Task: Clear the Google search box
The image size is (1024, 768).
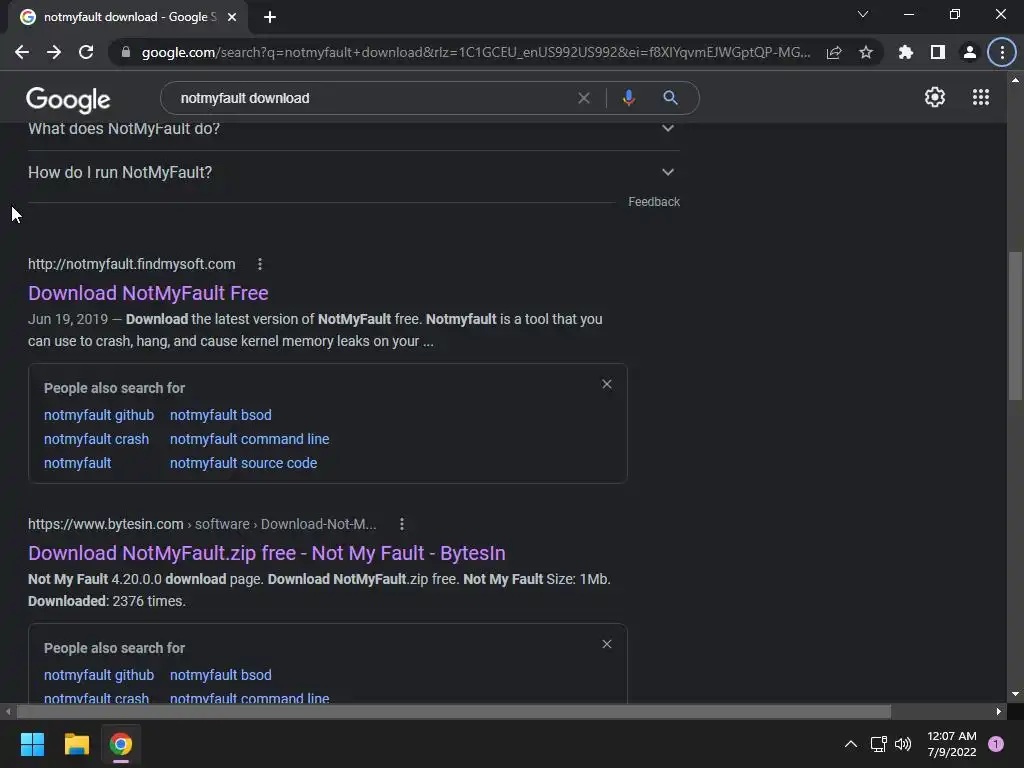Action: [584, 98]
